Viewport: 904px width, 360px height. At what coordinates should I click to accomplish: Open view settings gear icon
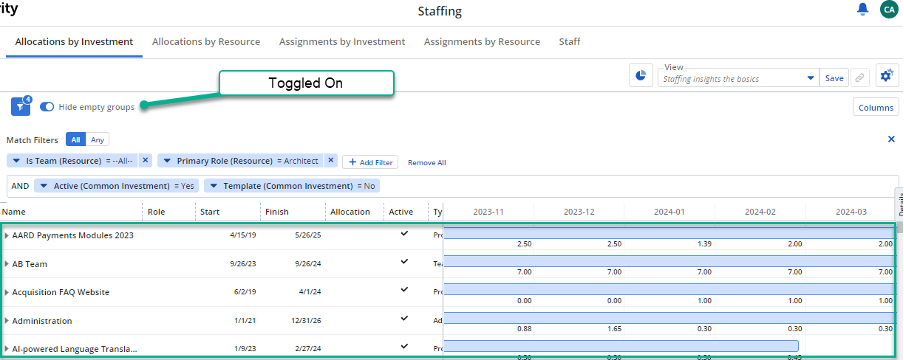pyautogui.click(x=887, y=76)
